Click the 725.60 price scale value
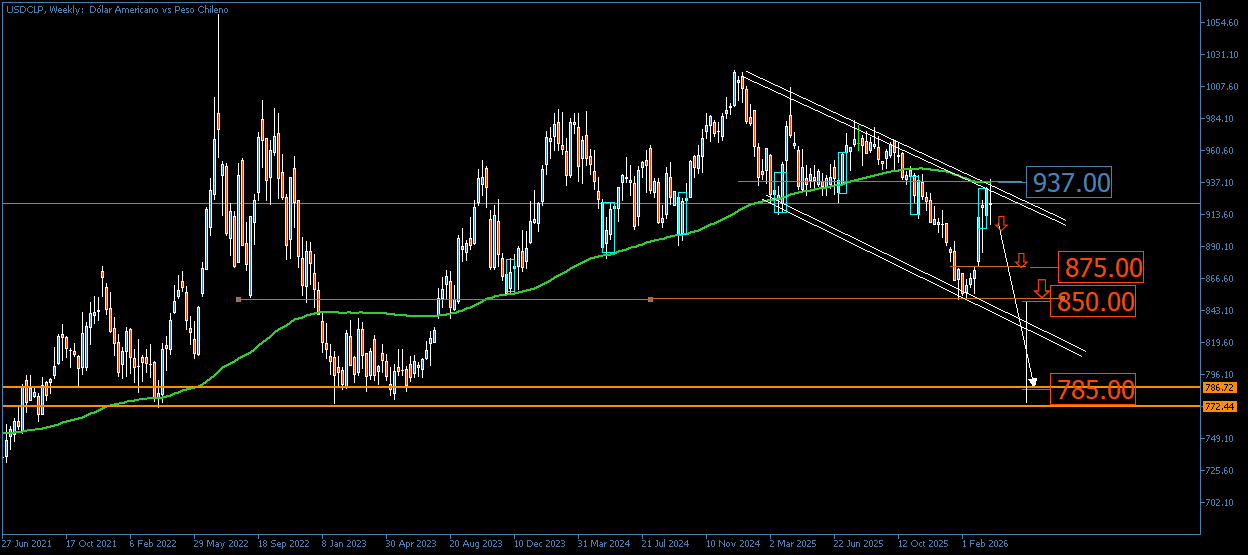This screenshot has height=555, width=1248. click(1222, 470)
